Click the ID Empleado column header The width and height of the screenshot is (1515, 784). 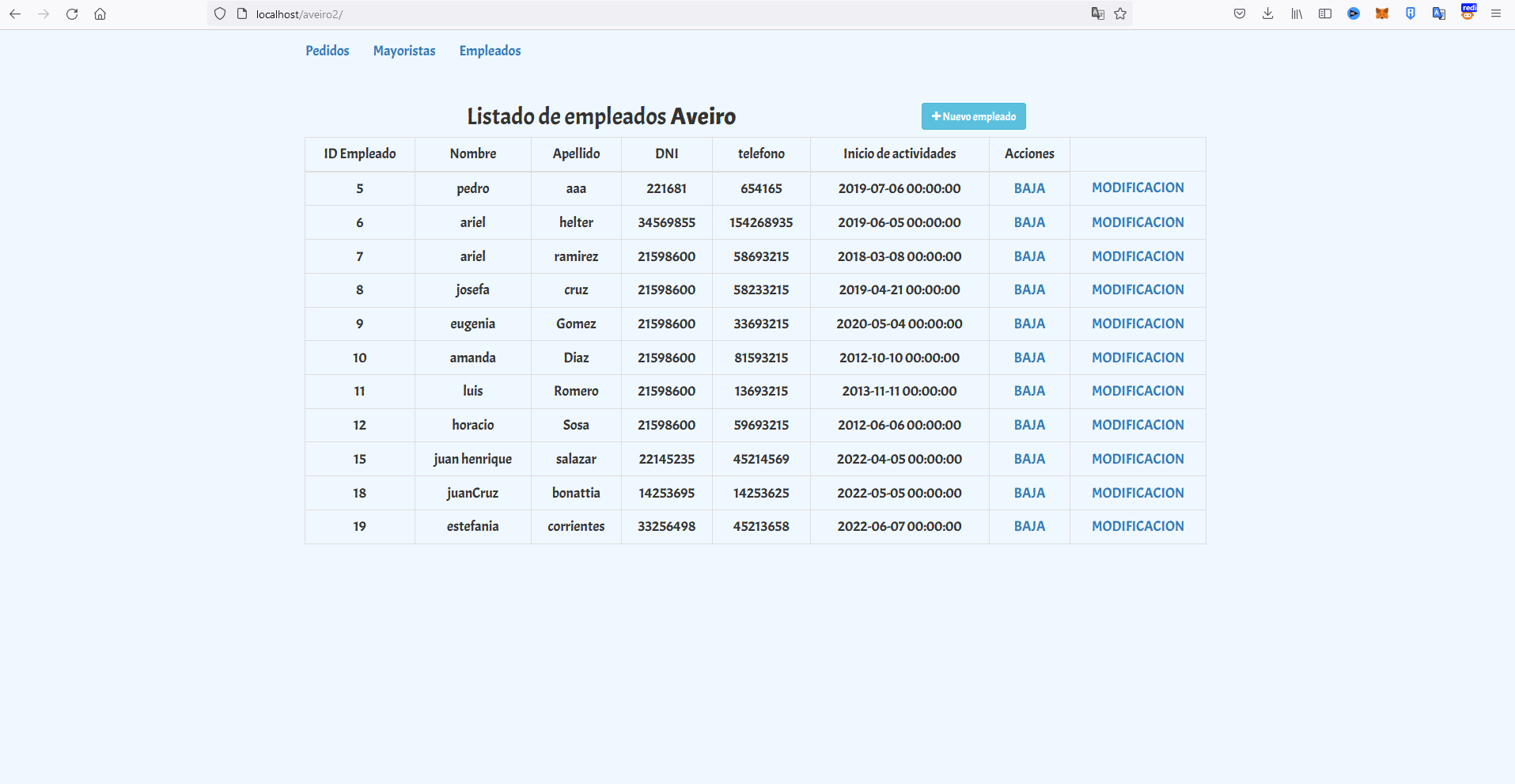coord(360,153)
